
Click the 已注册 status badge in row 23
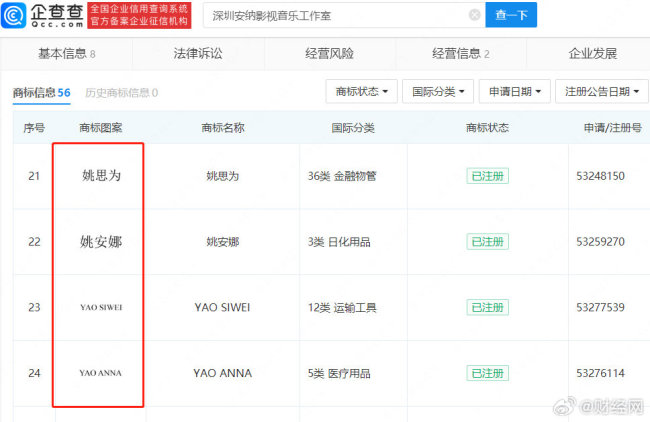point(488,307)
